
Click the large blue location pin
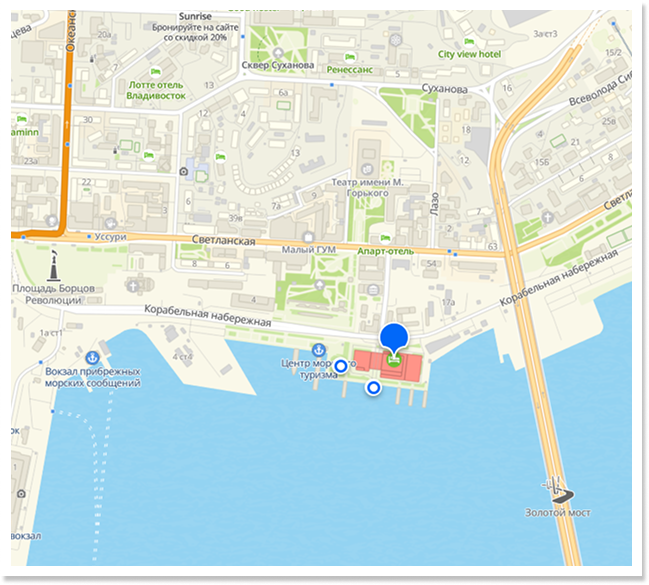(394, 337)
